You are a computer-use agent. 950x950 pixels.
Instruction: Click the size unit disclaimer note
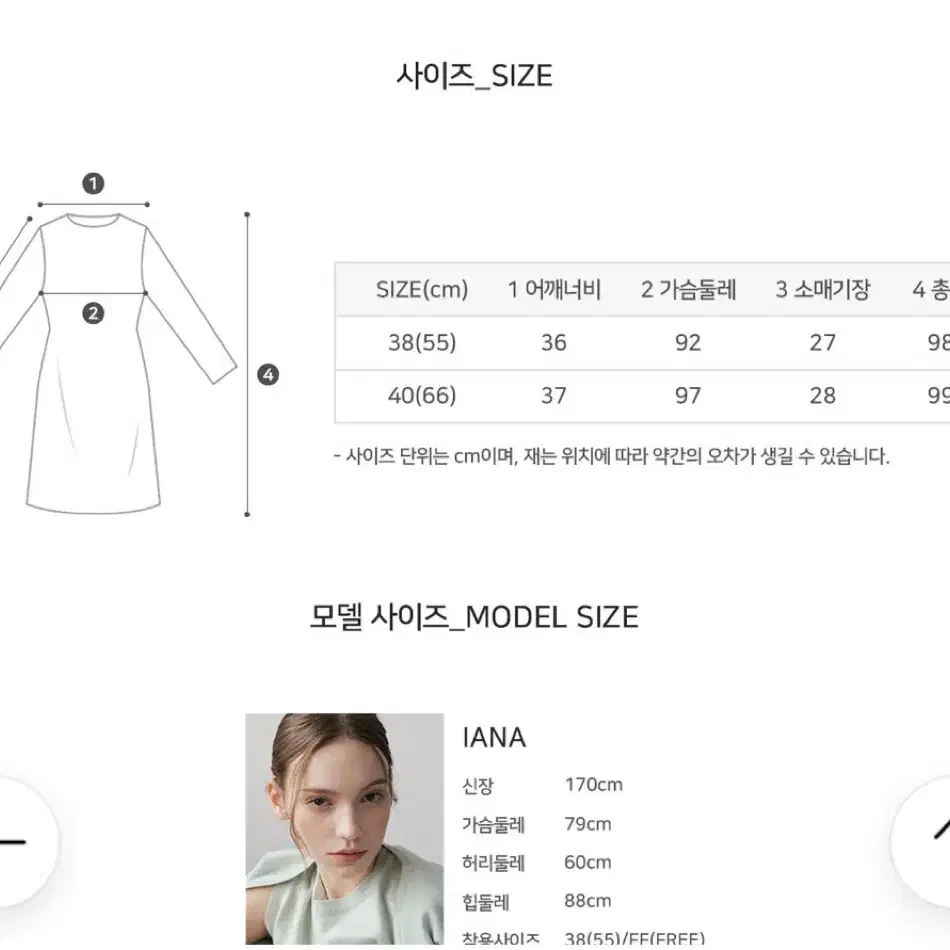point(612,456)
